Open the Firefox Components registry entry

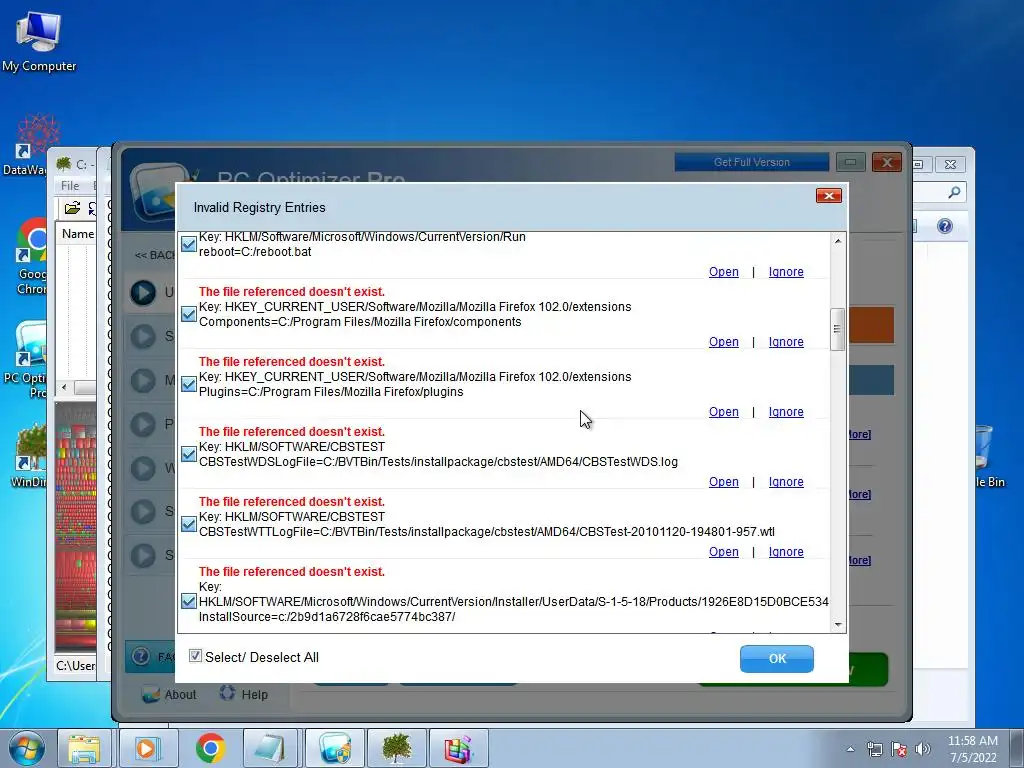click(724, 342)
